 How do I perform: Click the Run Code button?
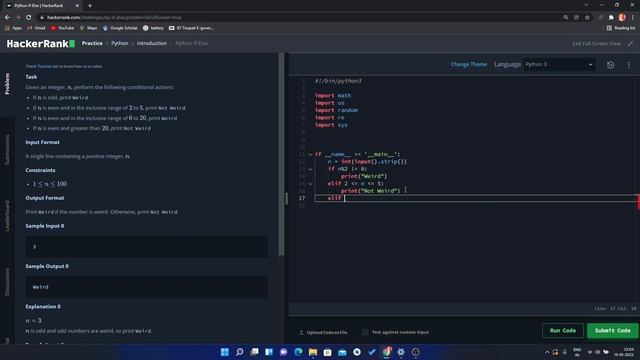[x=562, y=331]
